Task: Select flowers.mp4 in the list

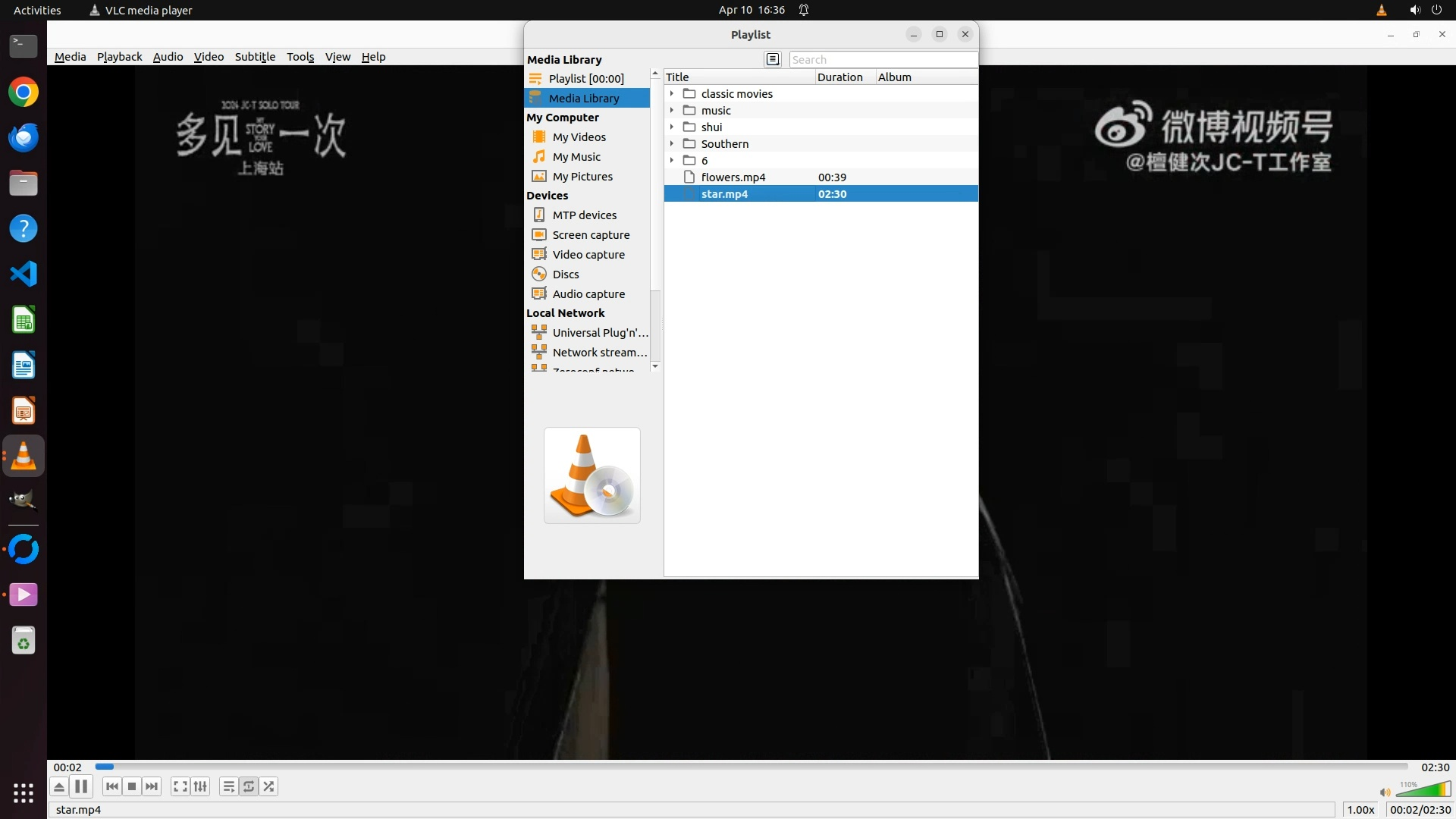Action: pyautogui.click(x=733, y=177)
